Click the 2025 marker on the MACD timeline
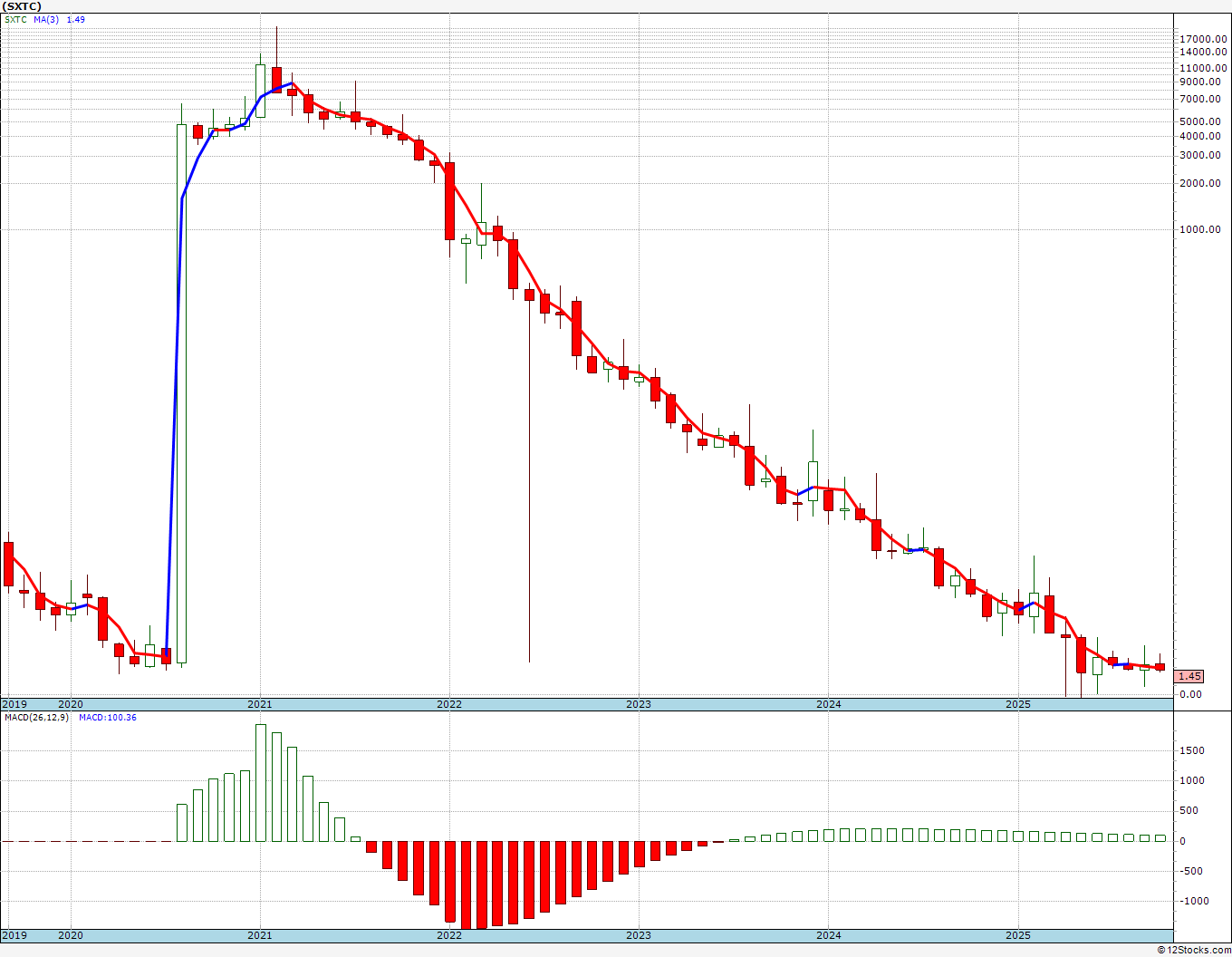Screen dimensions: 1232x957 coord(1018,935)
